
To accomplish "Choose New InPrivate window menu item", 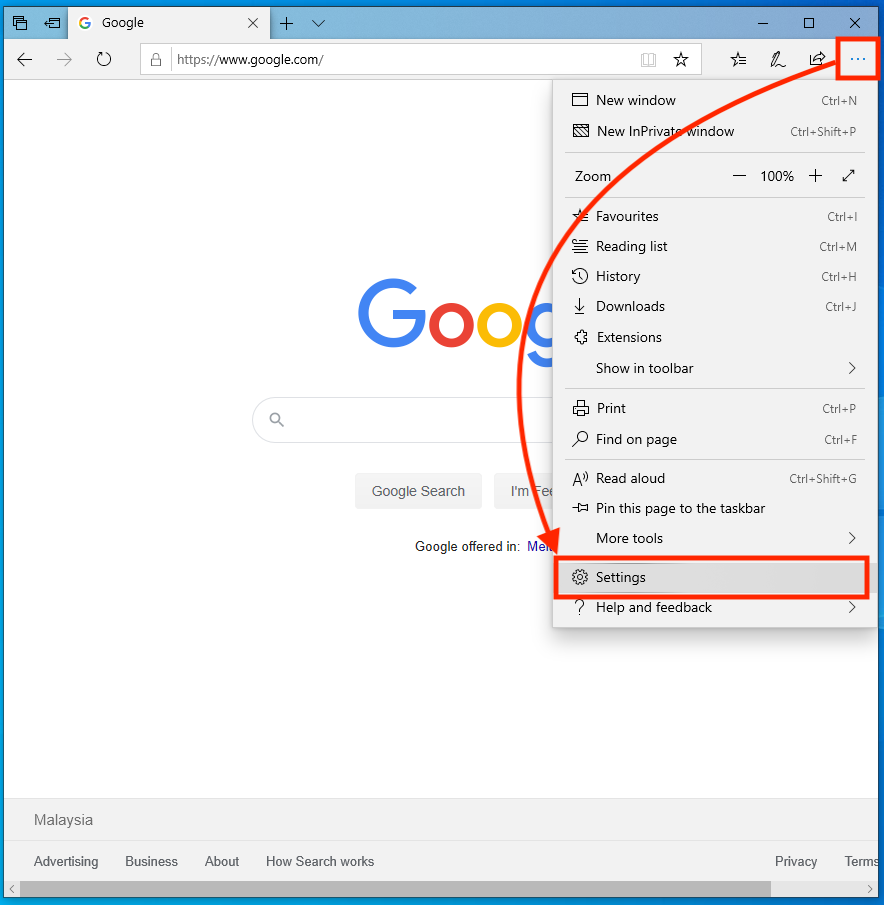I will tap(665, 131).
